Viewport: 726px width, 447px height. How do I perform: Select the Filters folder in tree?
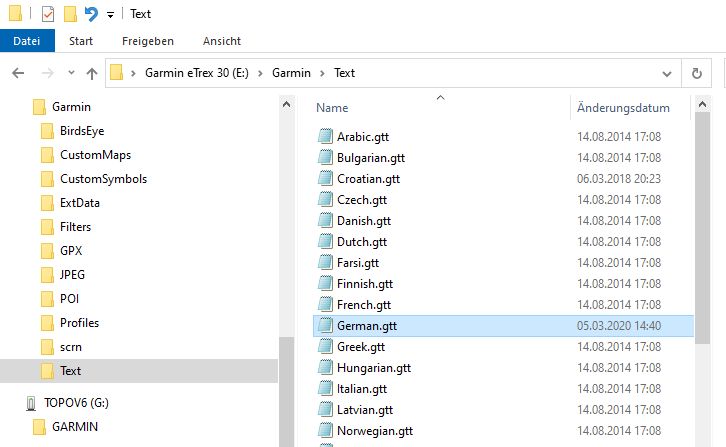75,227
